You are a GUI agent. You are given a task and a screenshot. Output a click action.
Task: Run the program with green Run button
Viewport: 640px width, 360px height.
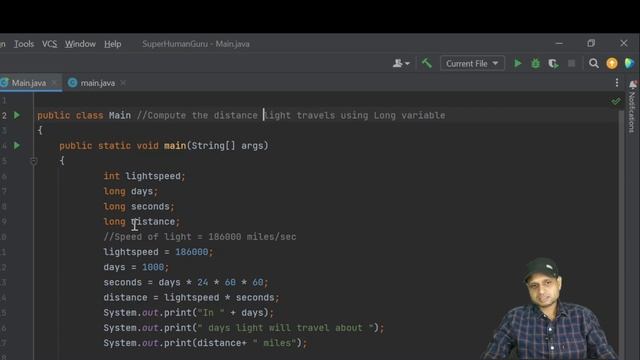coord(518,63)
